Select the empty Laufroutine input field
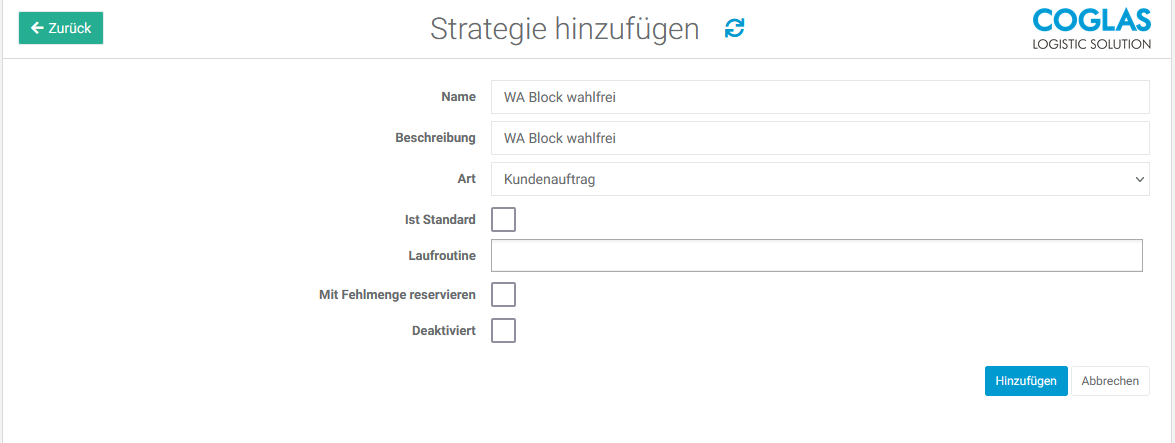 pyautogui.click(x=816, y=256)
